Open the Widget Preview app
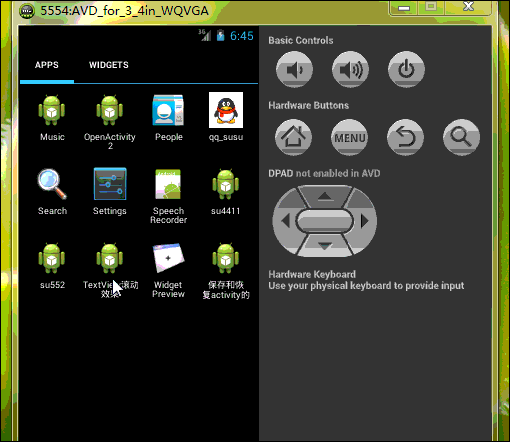 pos(168,270)
